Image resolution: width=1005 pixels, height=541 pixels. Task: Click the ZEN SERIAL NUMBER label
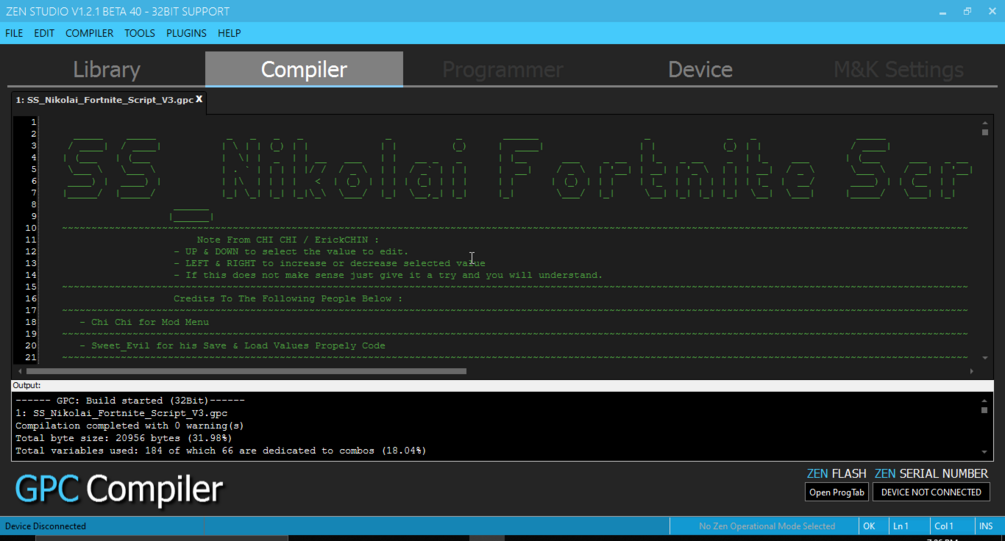(931, 474)
